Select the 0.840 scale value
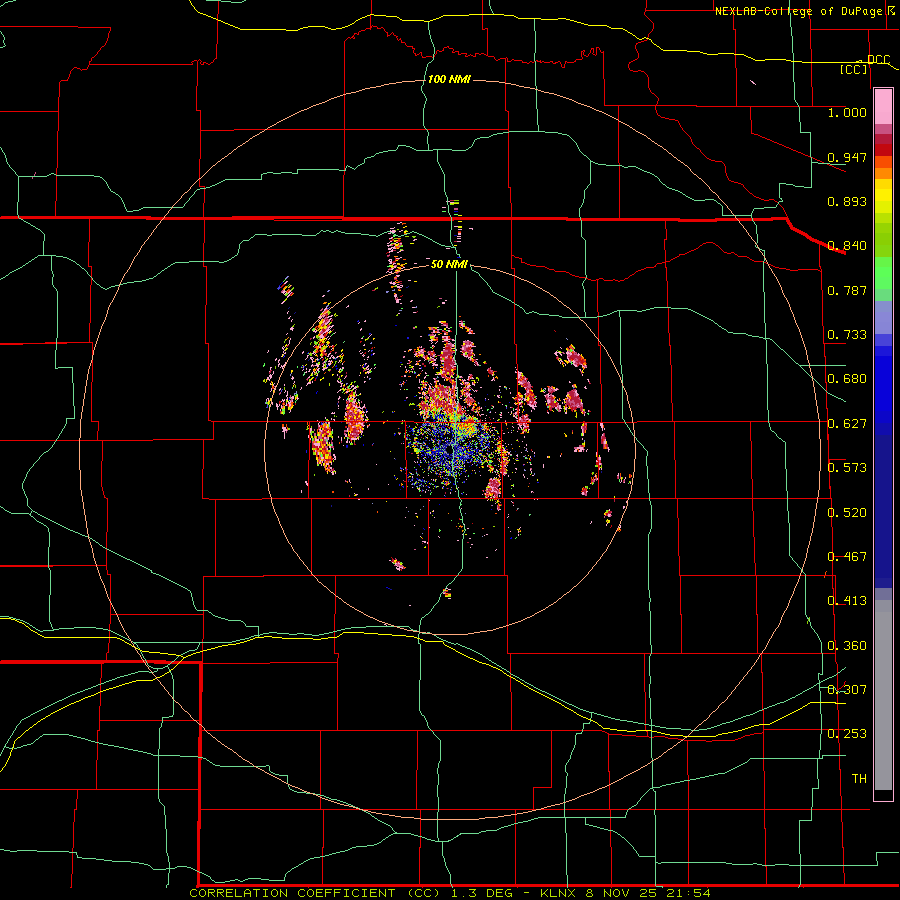 click(847, 246)
